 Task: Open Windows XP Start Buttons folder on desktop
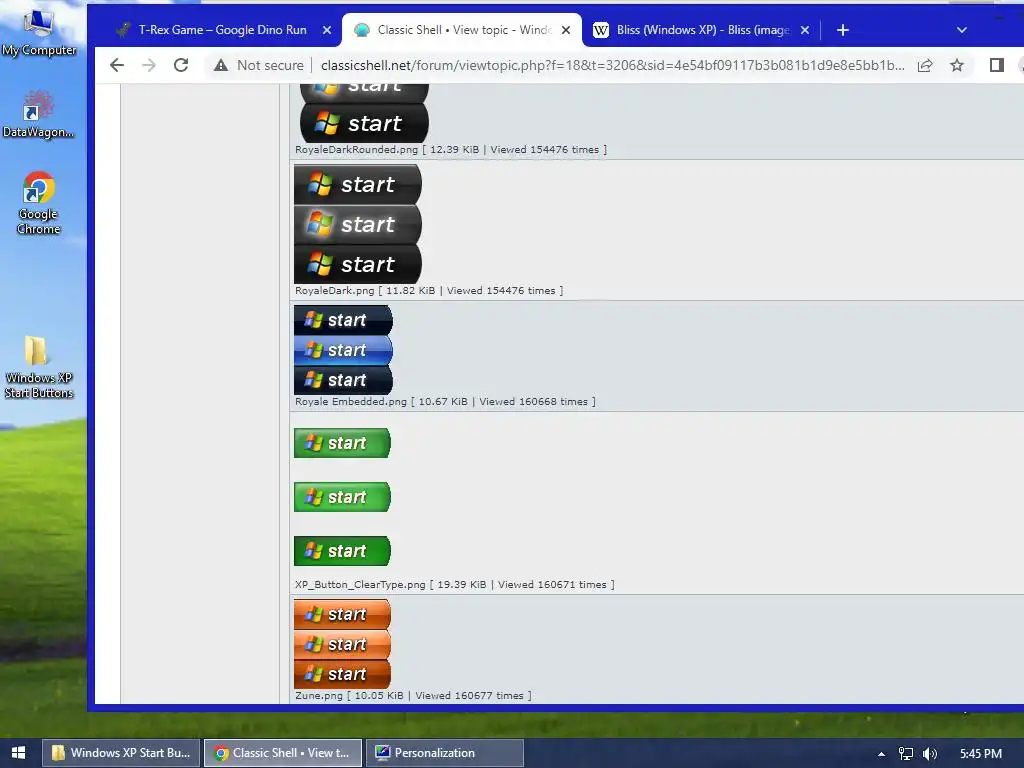click(x=39, y=368)
